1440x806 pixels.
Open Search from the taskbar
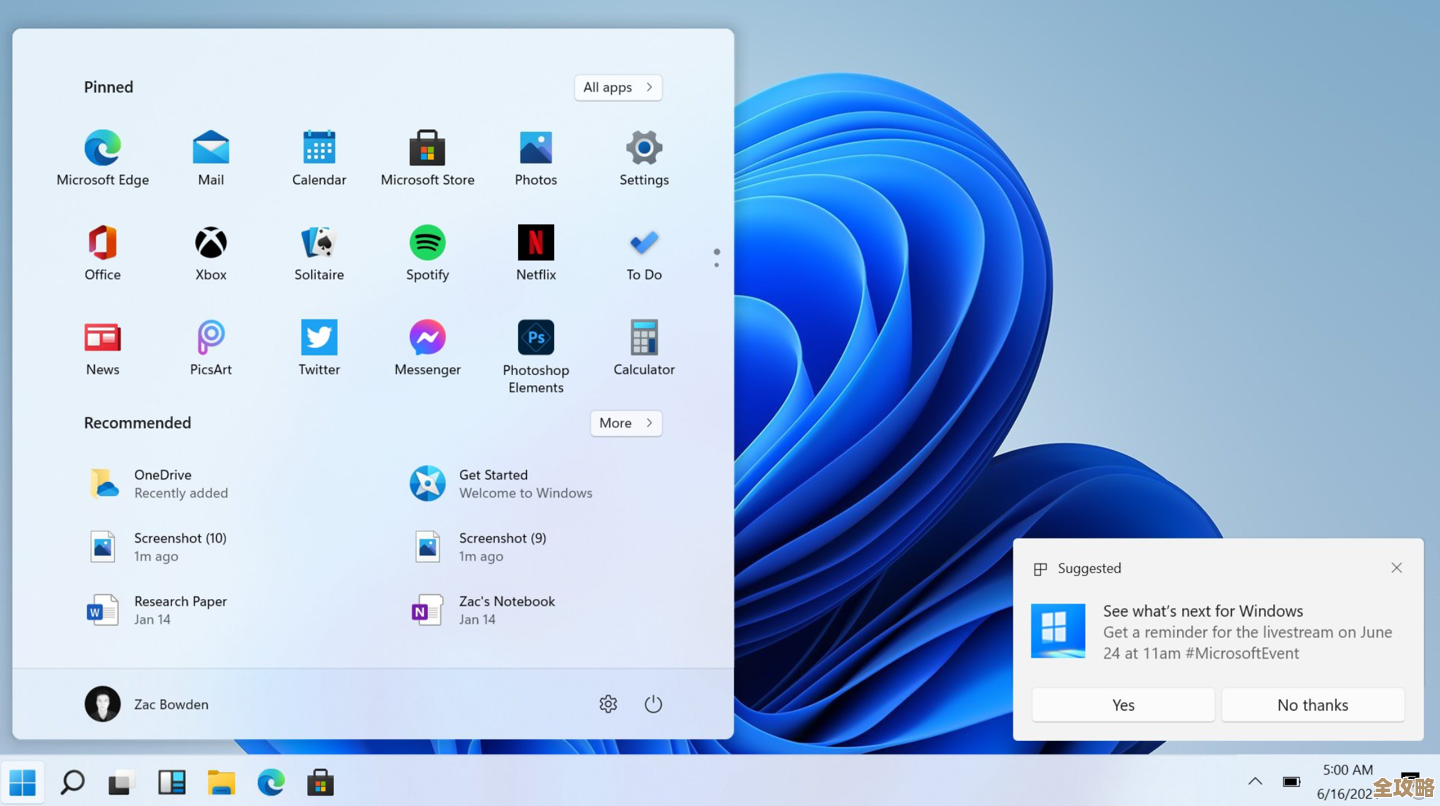[71, 782]
